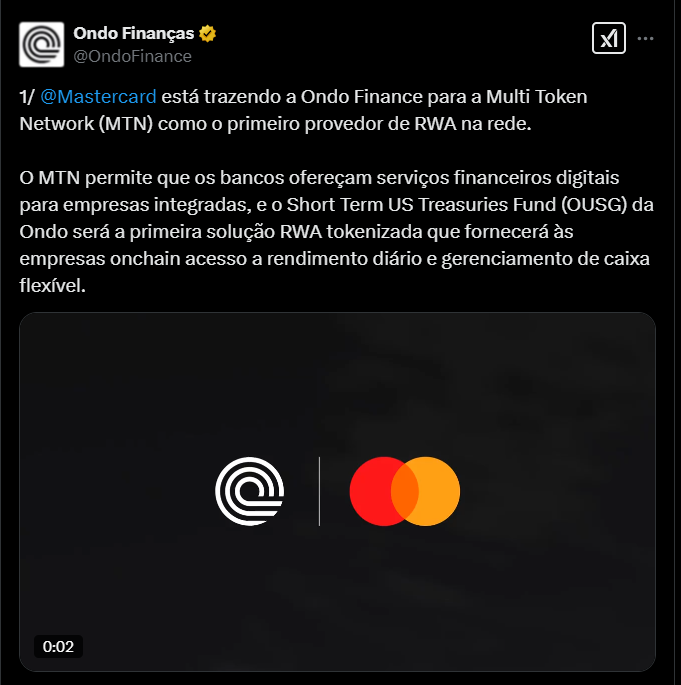This screenshot has width=681, height=685.
Task: Click the 'Multi Token' text in post
Action: [536, 97]
